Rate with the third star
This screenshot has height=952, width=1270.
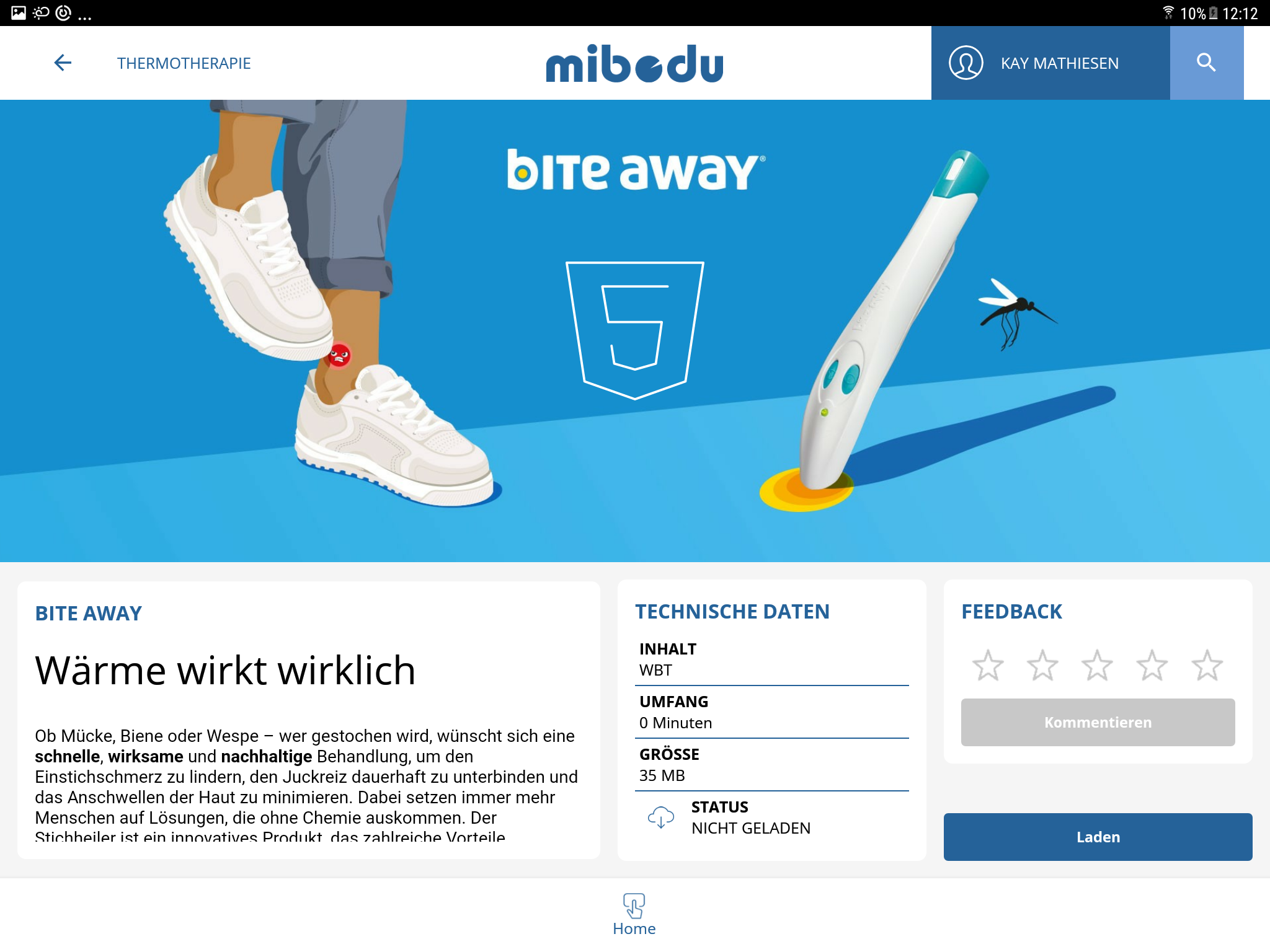tap(1097, 665)
